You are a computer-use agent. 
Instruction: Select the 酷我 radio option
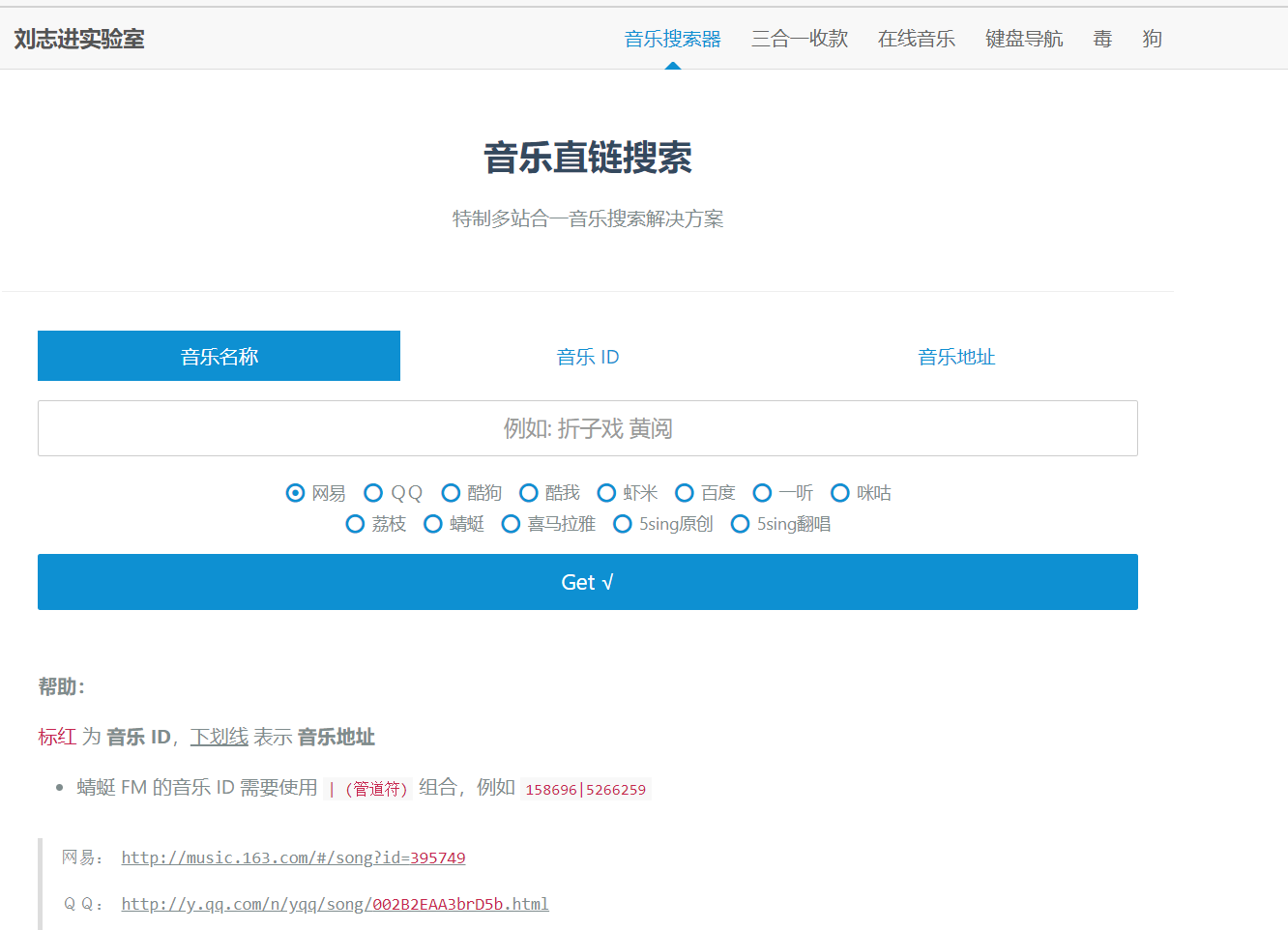(529, 493)
